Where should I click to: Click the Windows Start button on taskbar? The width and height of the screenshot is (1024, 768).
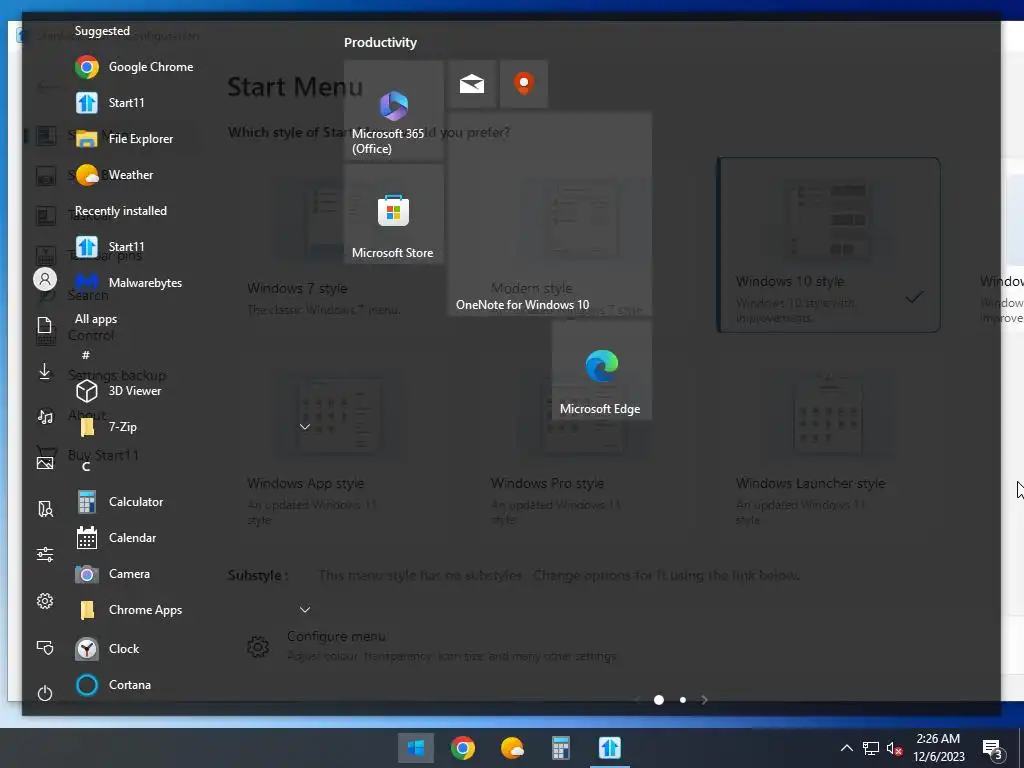[x=416, y=748]
